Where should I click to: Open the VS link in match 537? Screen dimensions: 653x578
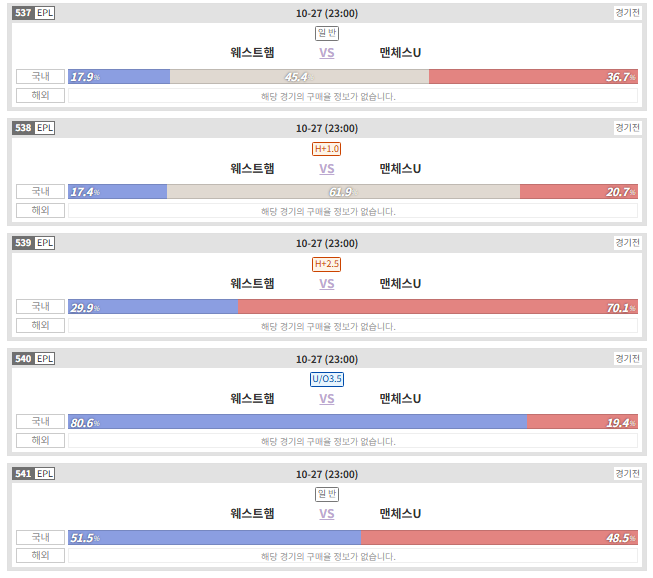(x=327, y=53)
